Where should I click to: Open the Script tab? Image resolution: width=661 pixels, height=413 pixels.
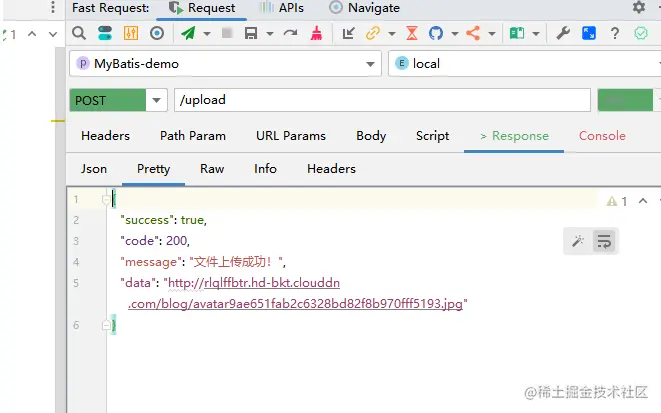pos(432,136)
